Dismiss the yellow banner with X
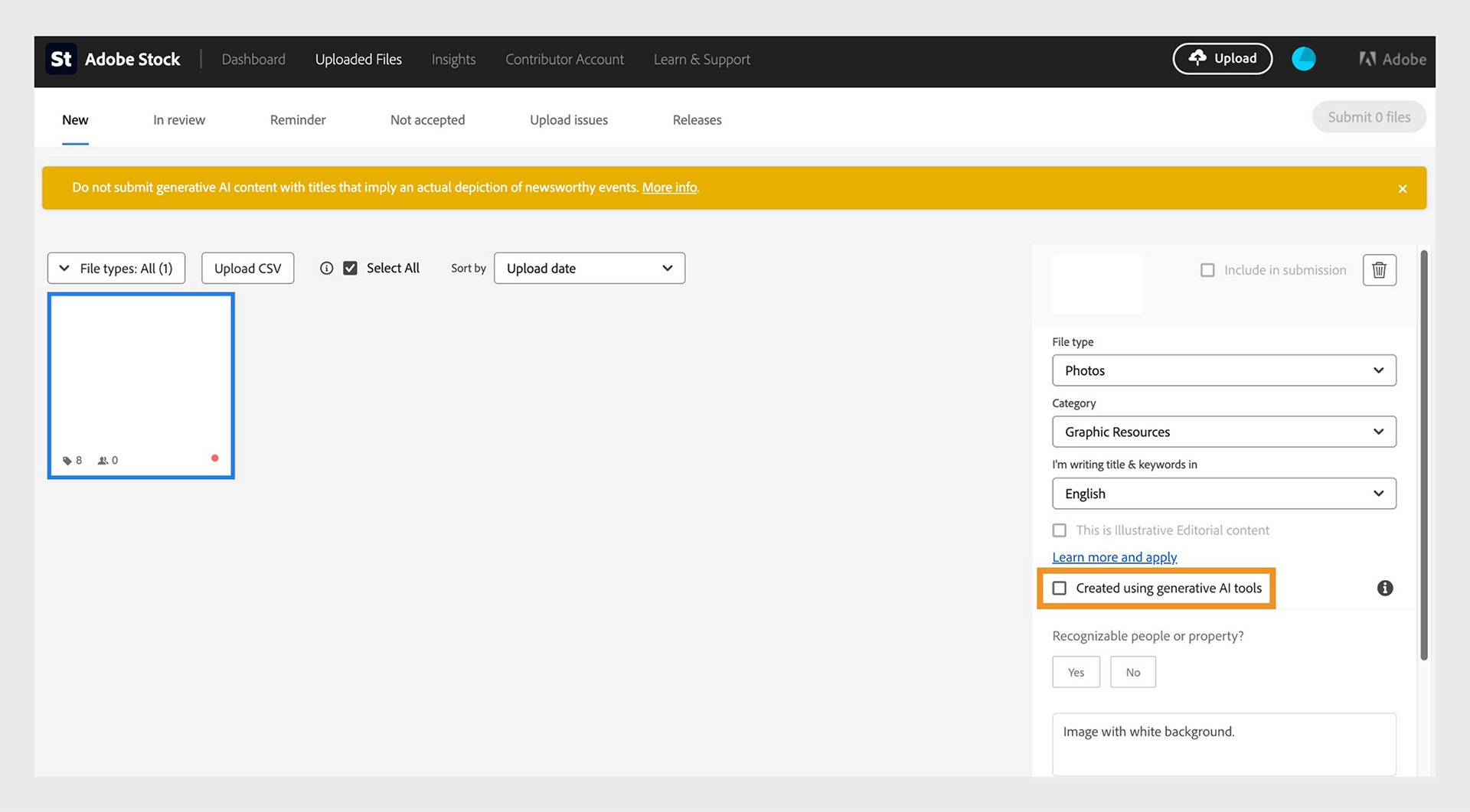The width and height of the screenshot is (1470, 812). [x=1403, y=189]
